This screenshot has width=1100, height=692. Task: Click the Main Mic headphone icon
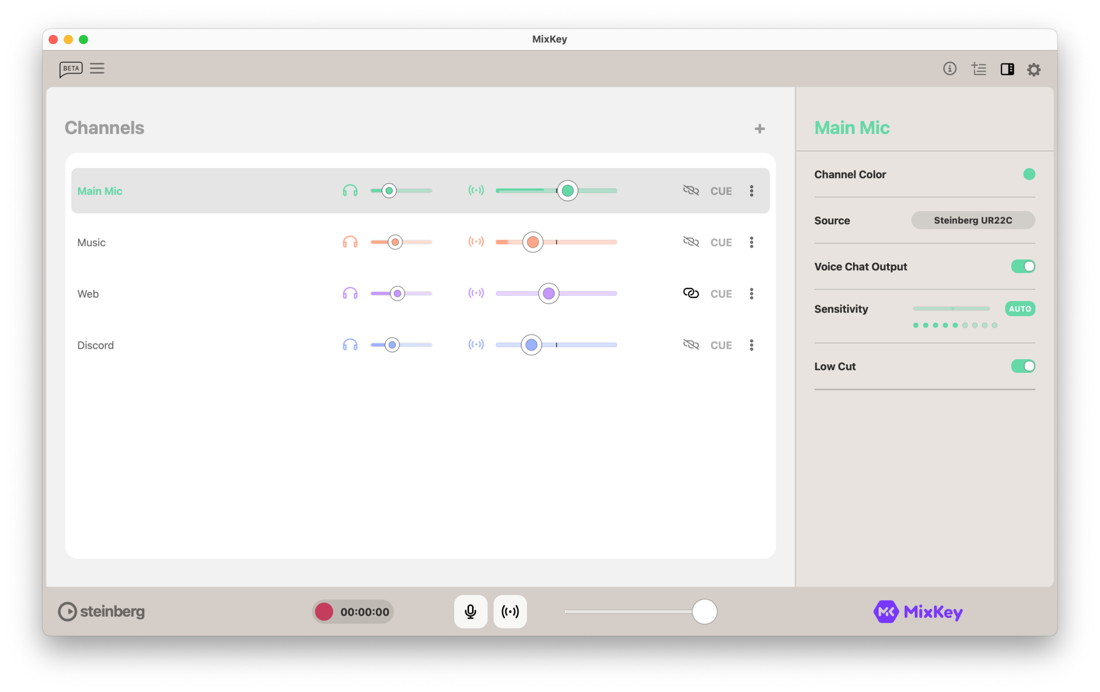(x=350, y=191)
